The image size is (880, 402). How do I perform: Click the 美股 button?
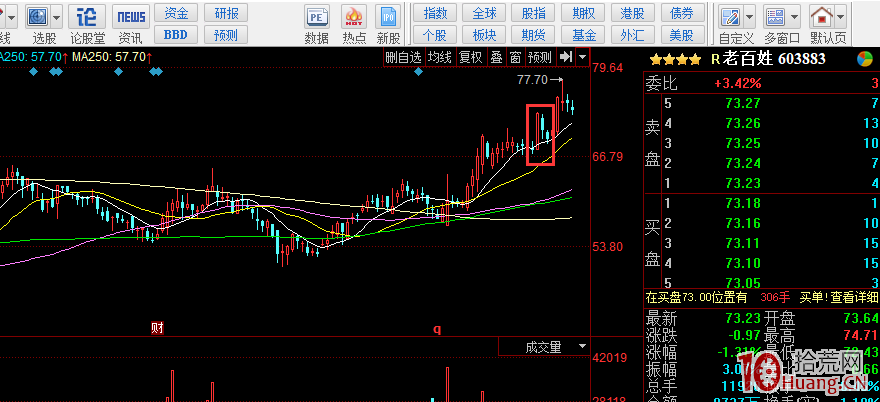pos(682,35)
